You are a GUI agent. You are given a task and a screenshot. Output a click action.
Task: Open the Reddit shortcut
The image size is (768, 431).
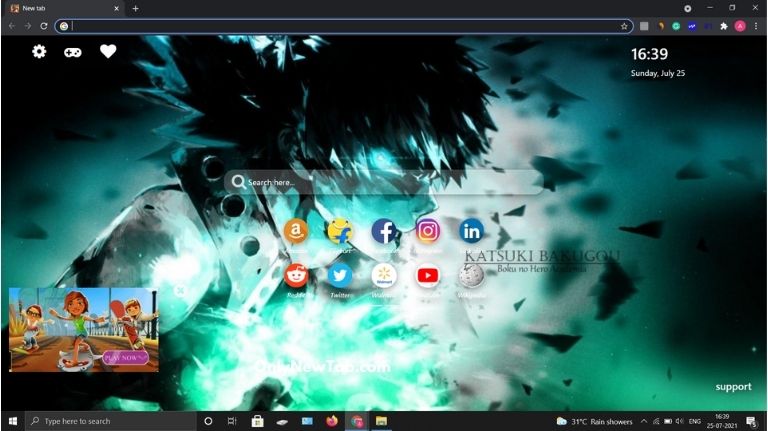pos(296,275)
